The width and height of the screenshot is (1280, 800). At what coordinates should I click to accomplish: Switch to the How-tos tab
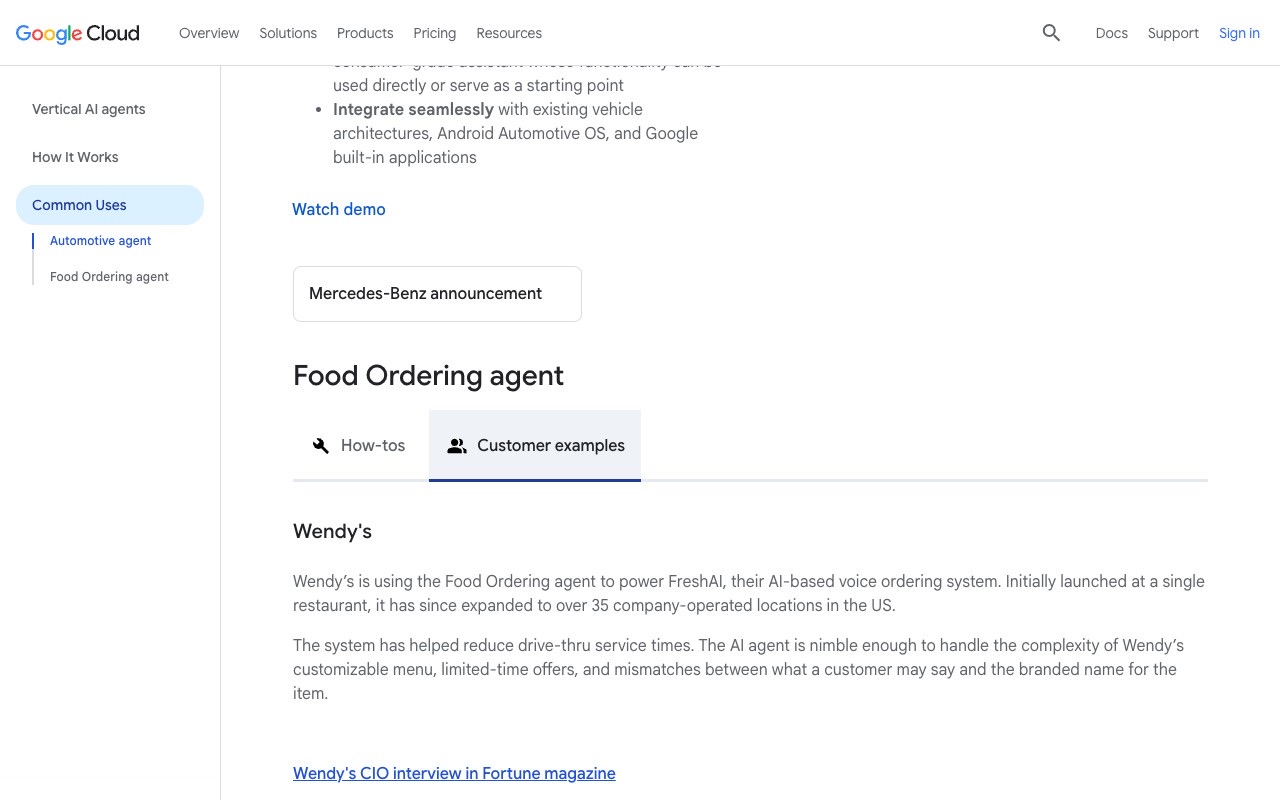pos(361,446)
